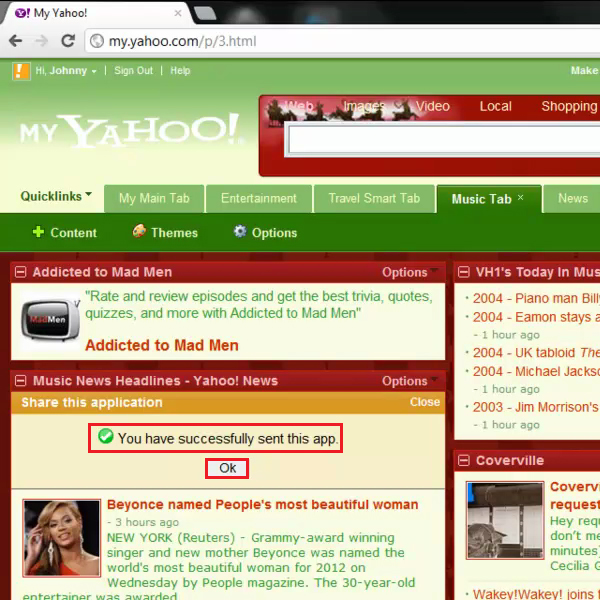Open Options dropdown for Addicted to Mad Men

point(410,272)
